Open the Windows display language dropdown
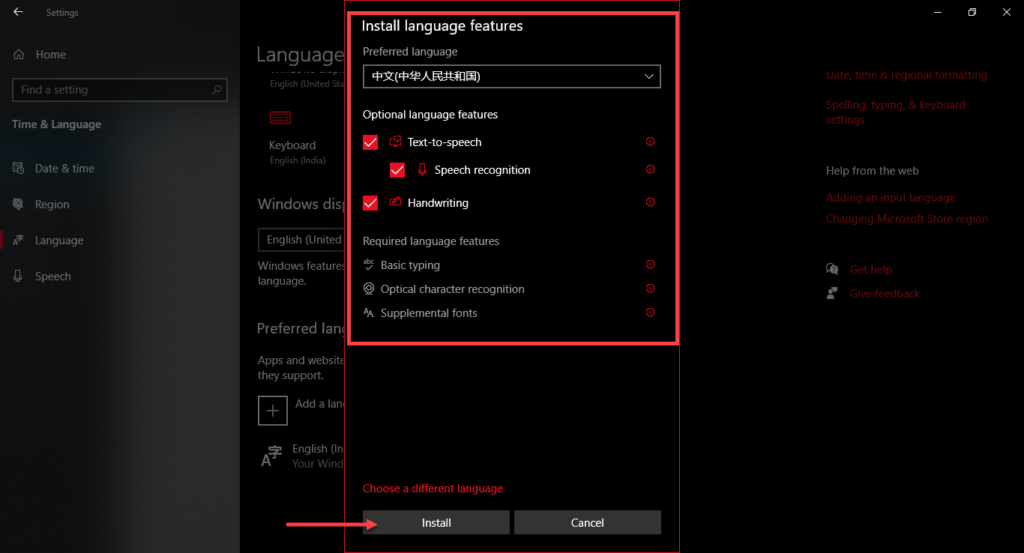 pos(301,240)
